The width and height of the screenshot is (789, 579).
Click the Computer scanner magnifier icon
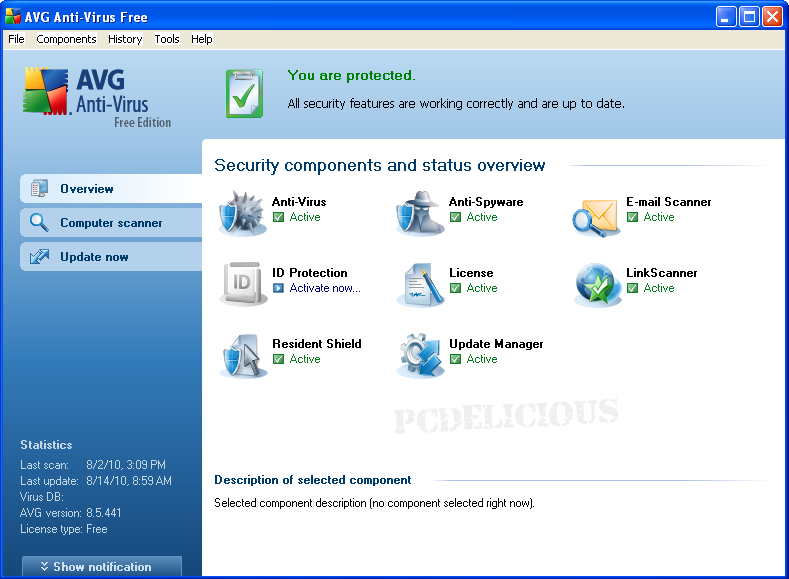tap(39, 222)
